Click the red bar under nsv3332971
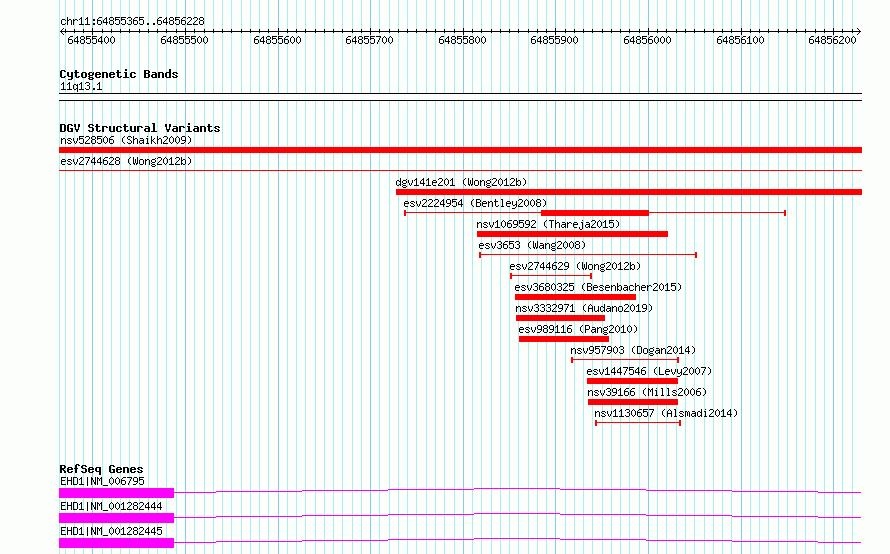890x554 pixels. [x=560, y=318]
